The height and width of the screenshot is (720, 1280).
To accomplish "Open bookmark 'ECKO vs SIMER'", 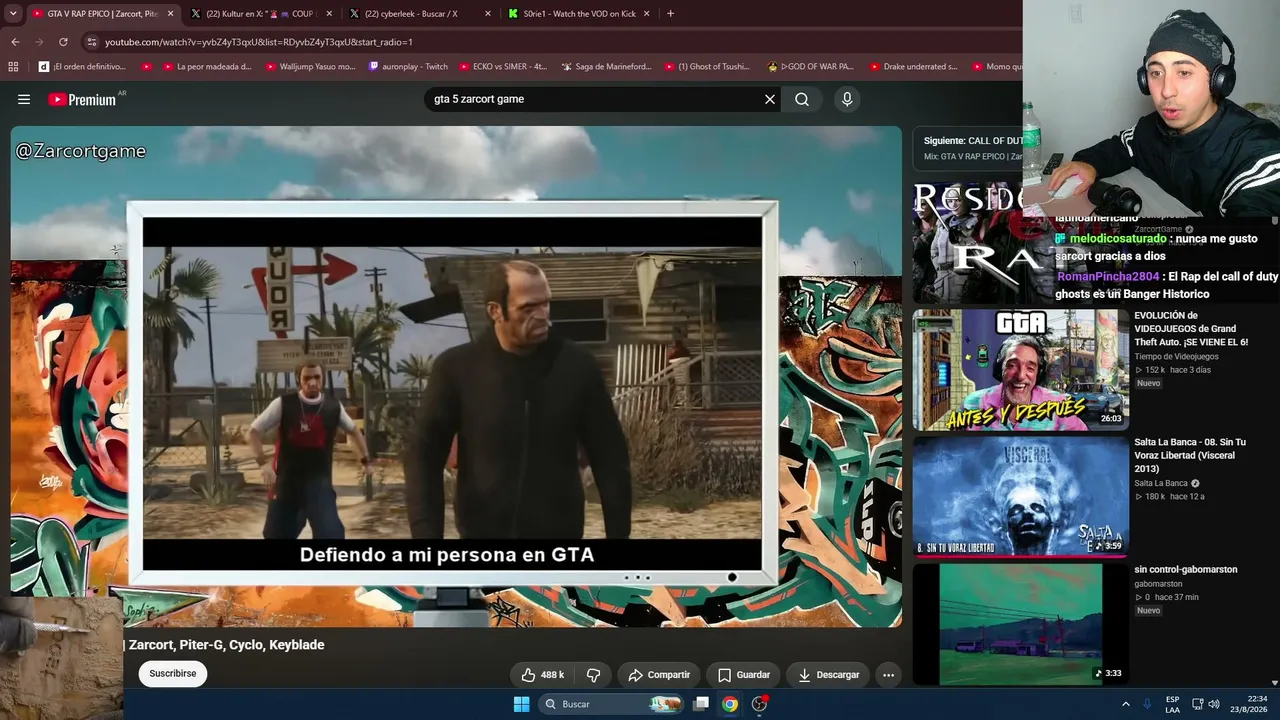I will [x=503, y=67].
